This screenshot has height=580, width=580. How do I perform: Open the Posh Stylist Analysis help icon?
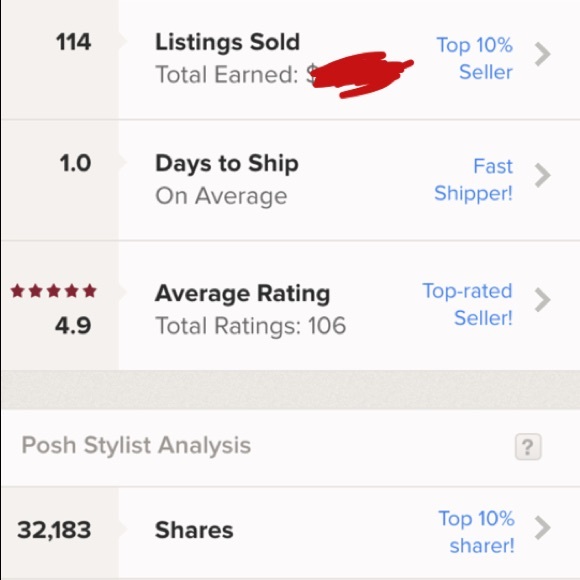[x=528, y=447]
